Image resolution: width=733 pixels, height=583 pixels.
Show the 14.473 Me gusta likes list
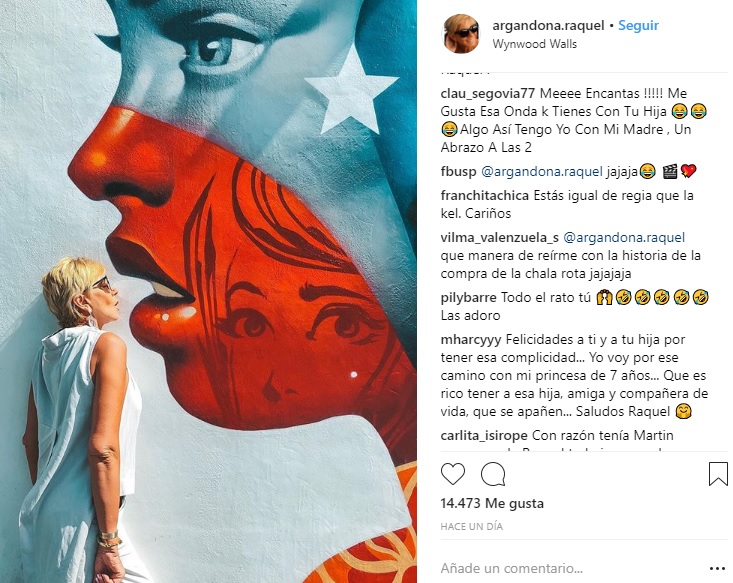click(492, 504)
